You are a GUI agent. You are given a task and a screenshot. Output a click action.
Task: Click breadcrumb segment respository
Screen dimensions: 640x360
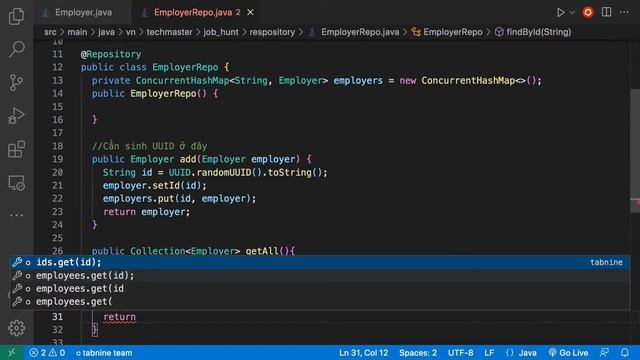[272, 32]
